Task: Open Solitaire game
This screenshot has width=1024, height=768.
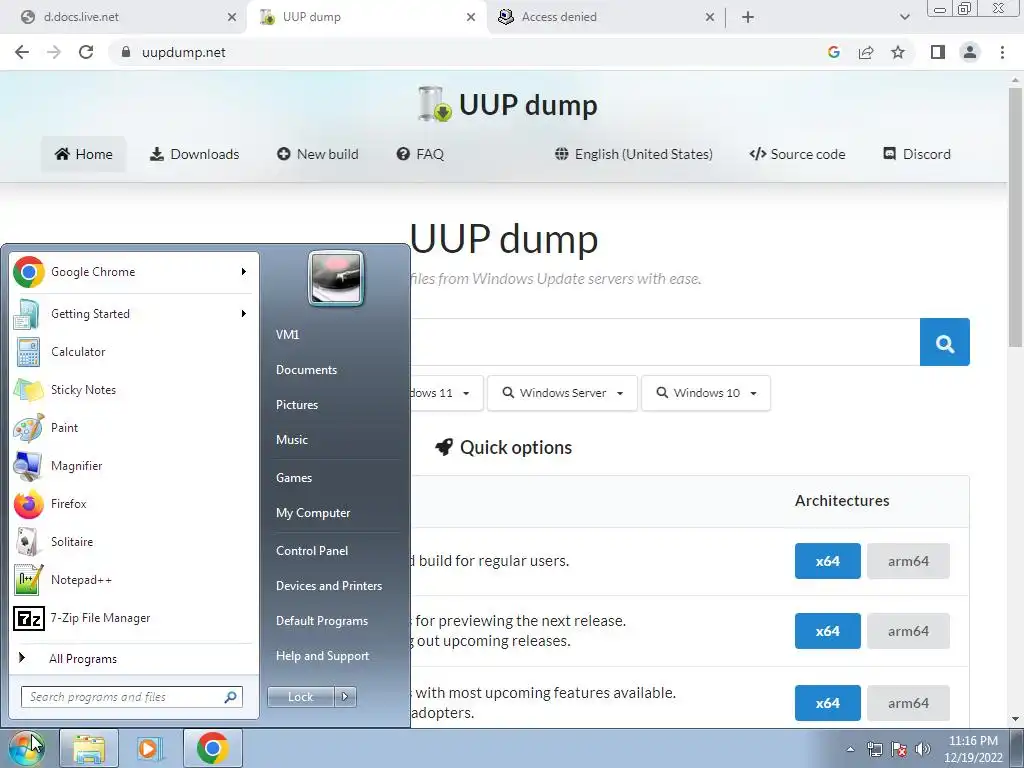Action: click(133, 541)
